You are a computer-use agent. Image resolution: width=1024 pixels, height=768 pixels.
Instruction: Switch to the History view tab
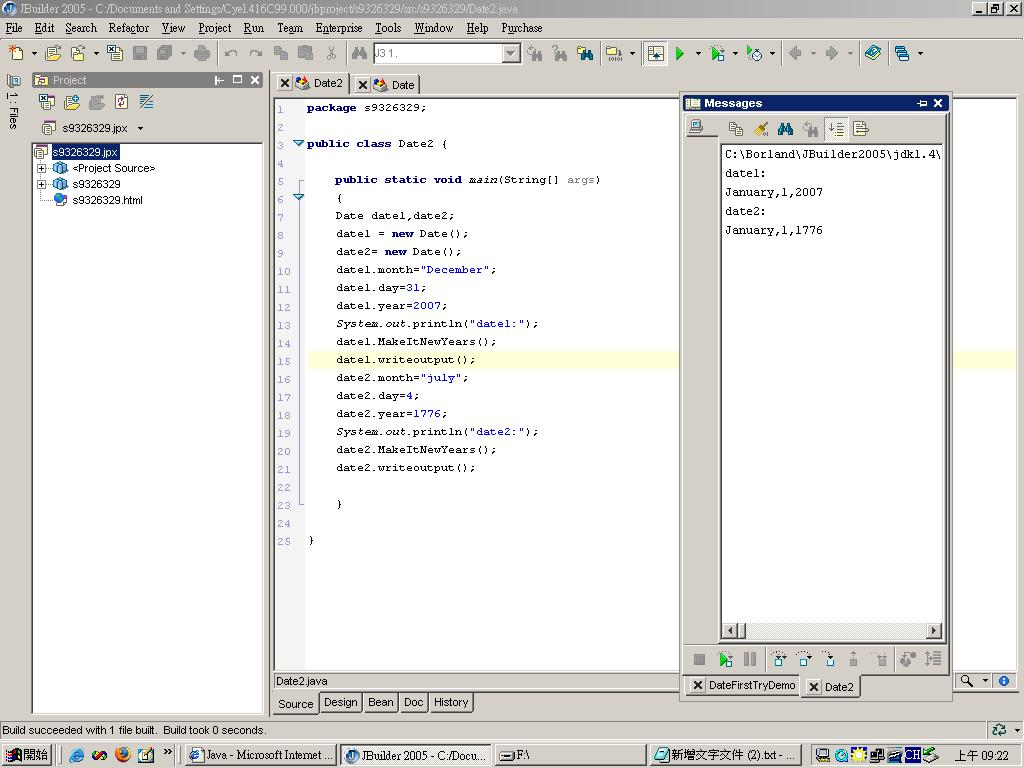coord(451,703)
